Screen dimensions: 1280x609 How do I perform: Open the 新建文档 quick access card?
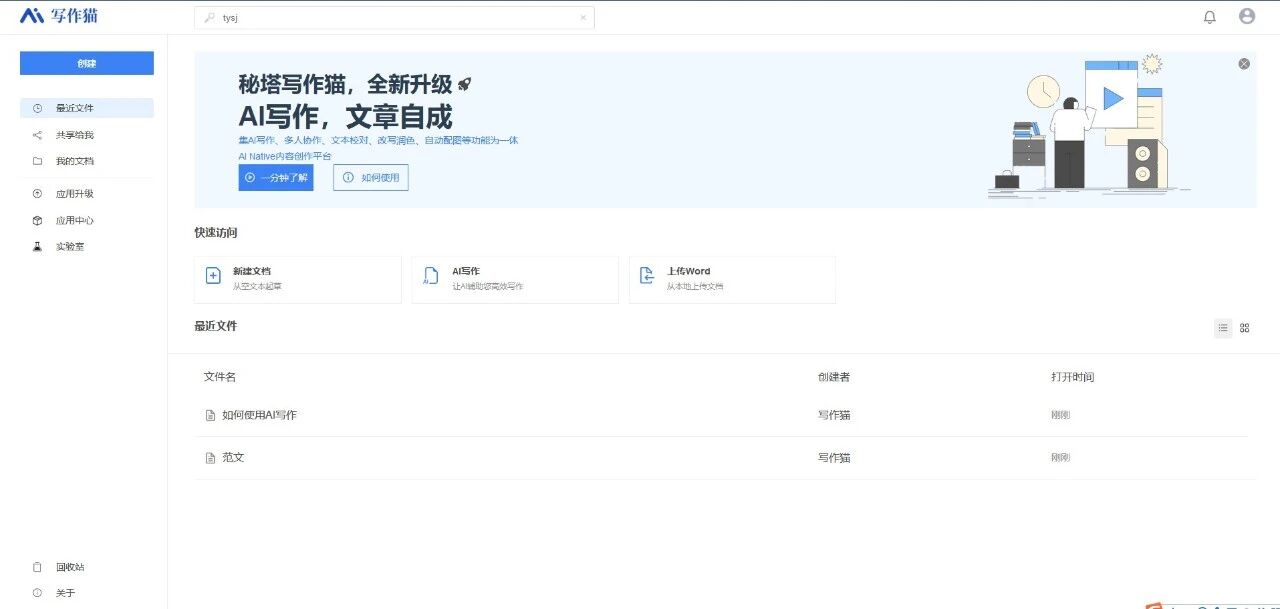298,279
